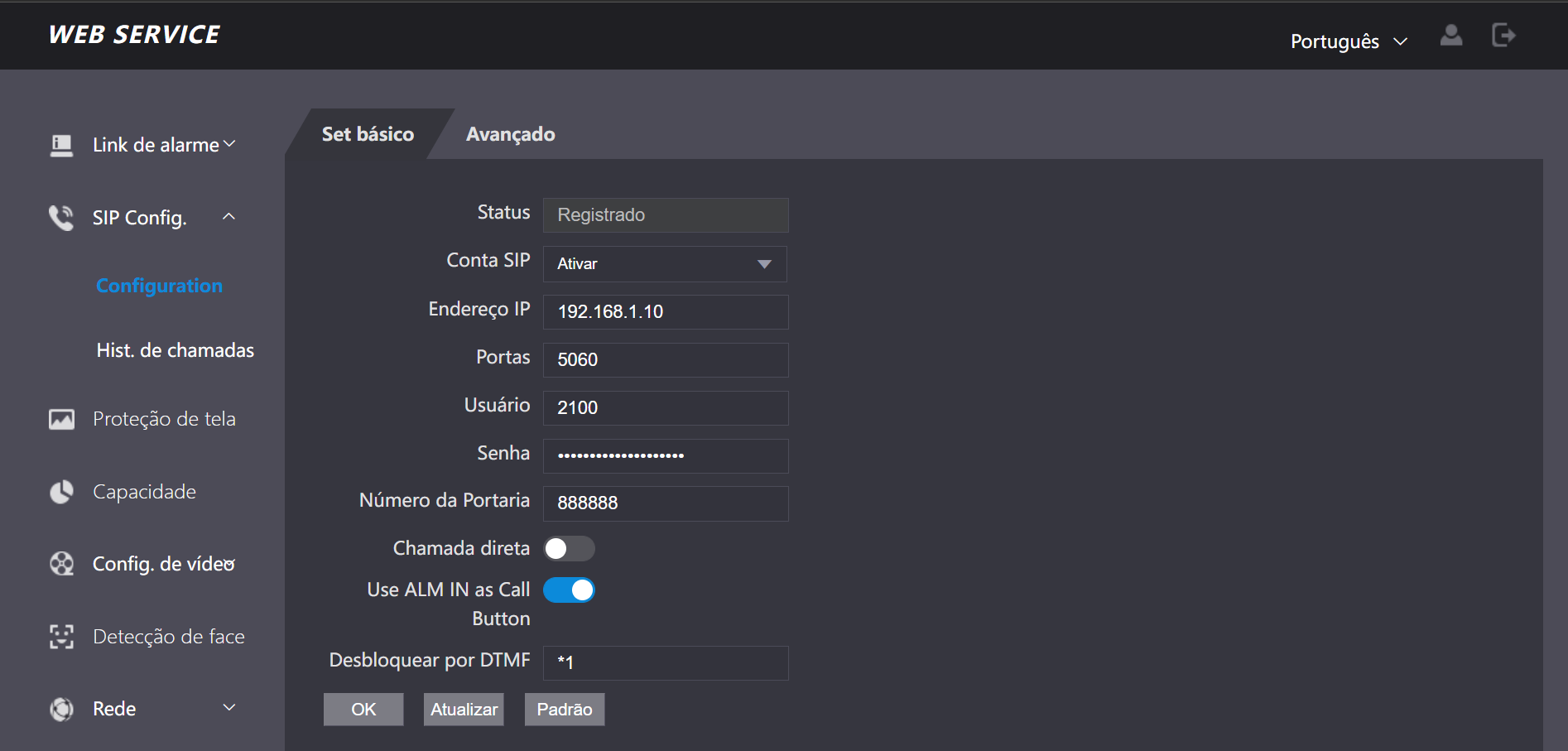Click the SIP Config. menu label

pyautogui.click(x=140, y=218)
